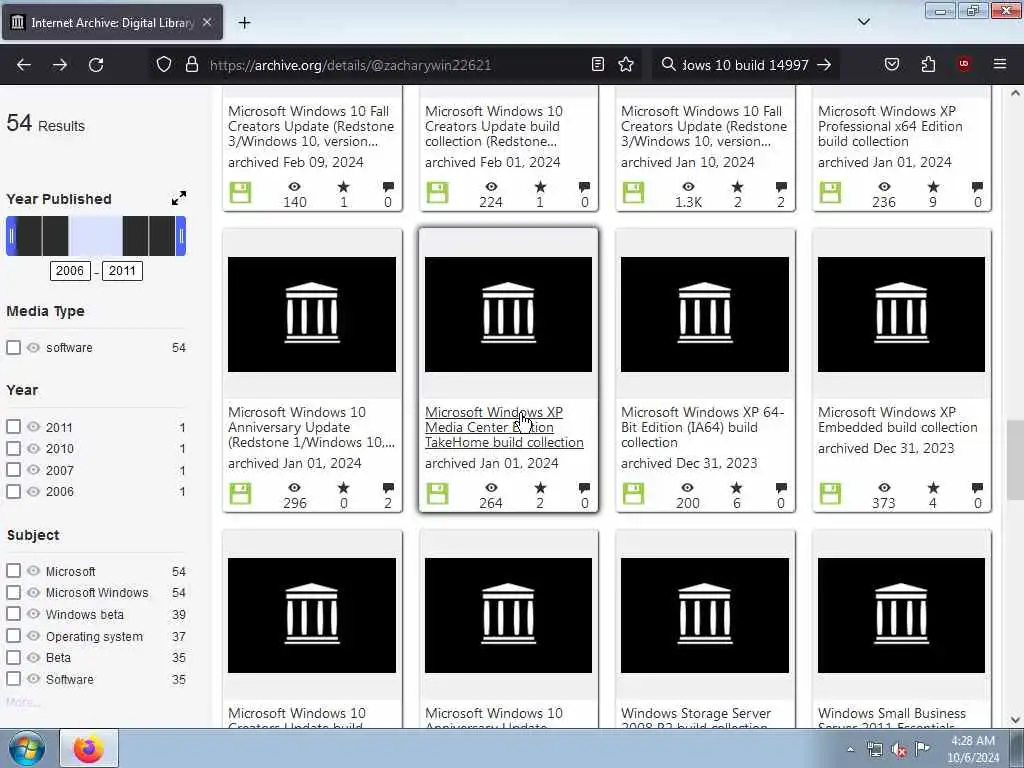Open thumbnail of XP Embedded build collection
Screen dimensions: 1024x768
[901, 314]
